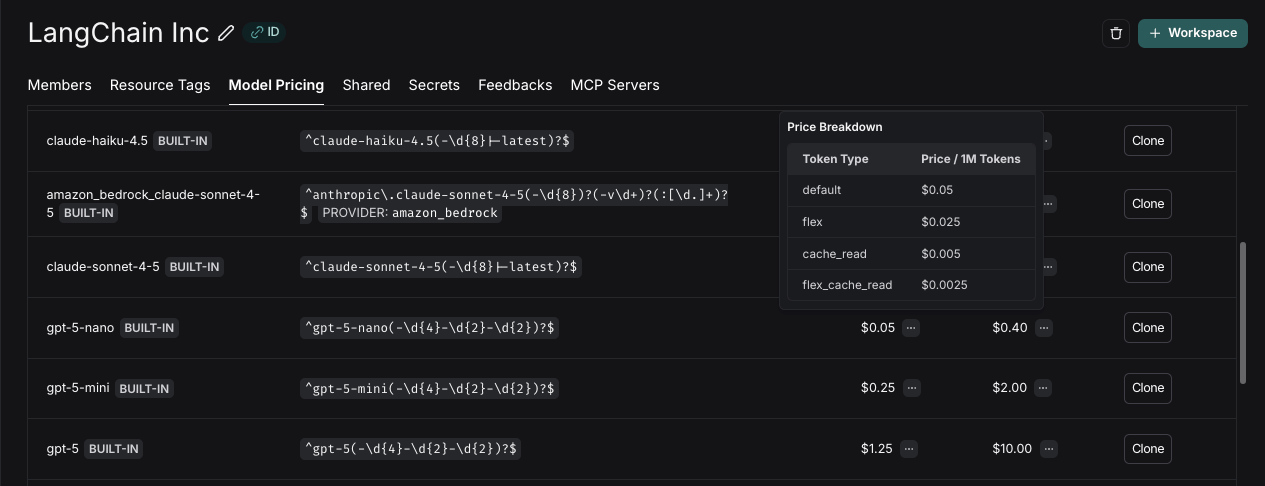Screen dimensions: 1265x486
Task: Click the $0.005 cache_read price
Action: click(941, 254)
